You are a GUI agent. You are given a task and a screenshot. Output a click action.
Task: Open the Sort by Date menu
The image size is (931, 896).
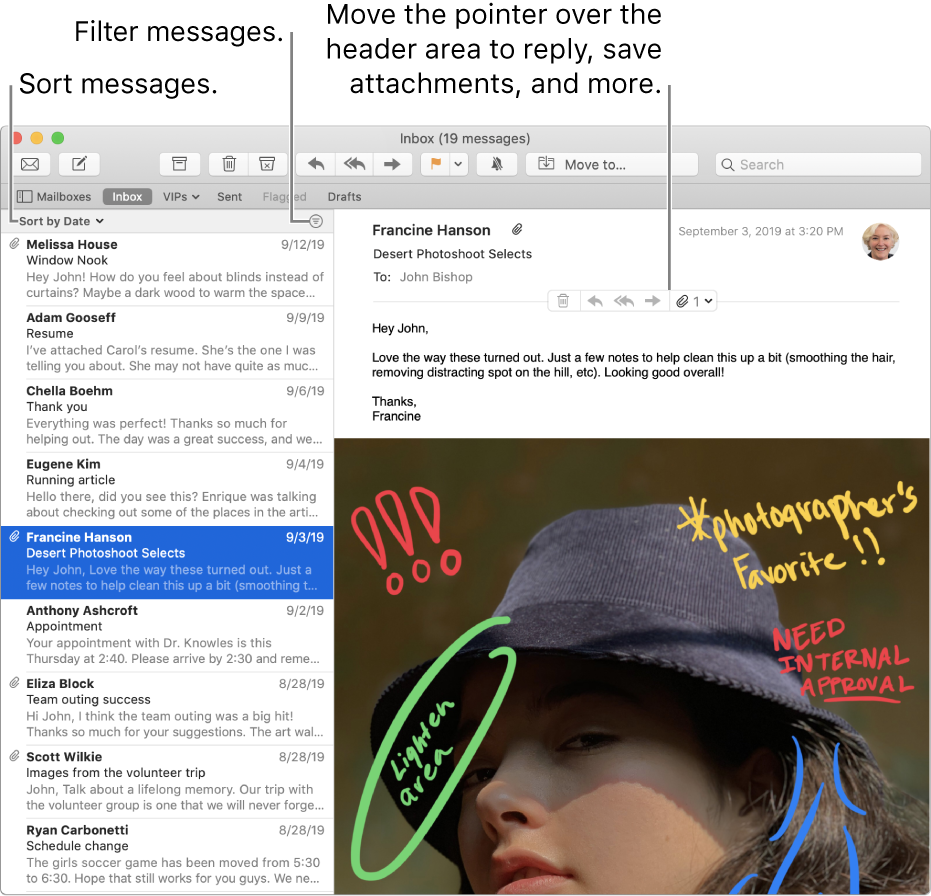pos(61,221)
